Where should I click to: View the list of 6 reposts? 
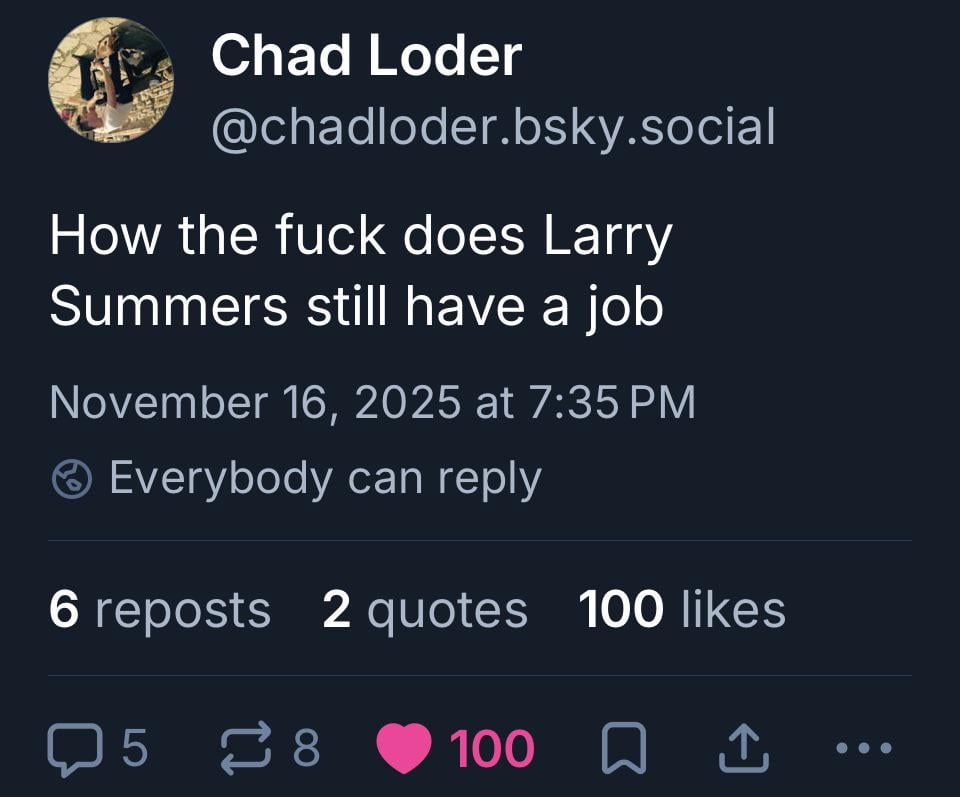point(160,609)
